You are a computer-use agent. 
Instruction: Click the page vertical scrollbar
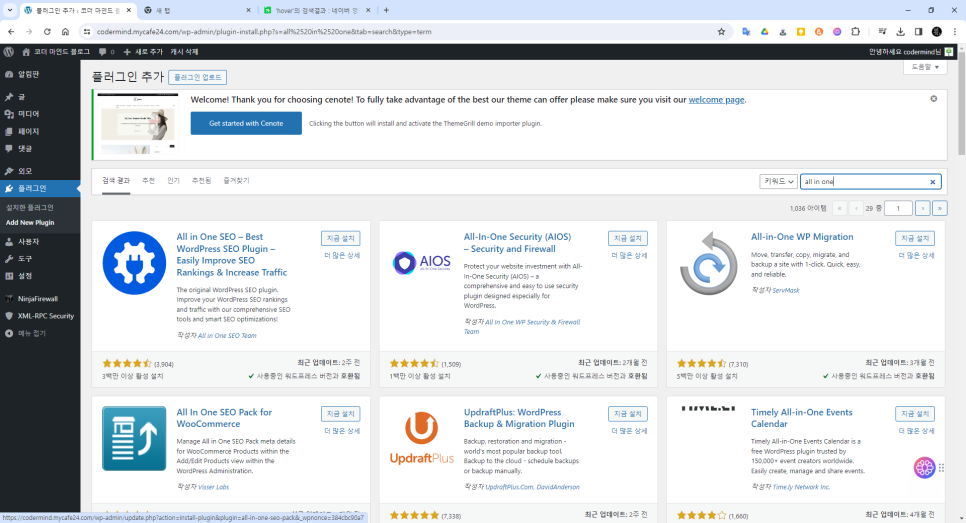(962, 103)
